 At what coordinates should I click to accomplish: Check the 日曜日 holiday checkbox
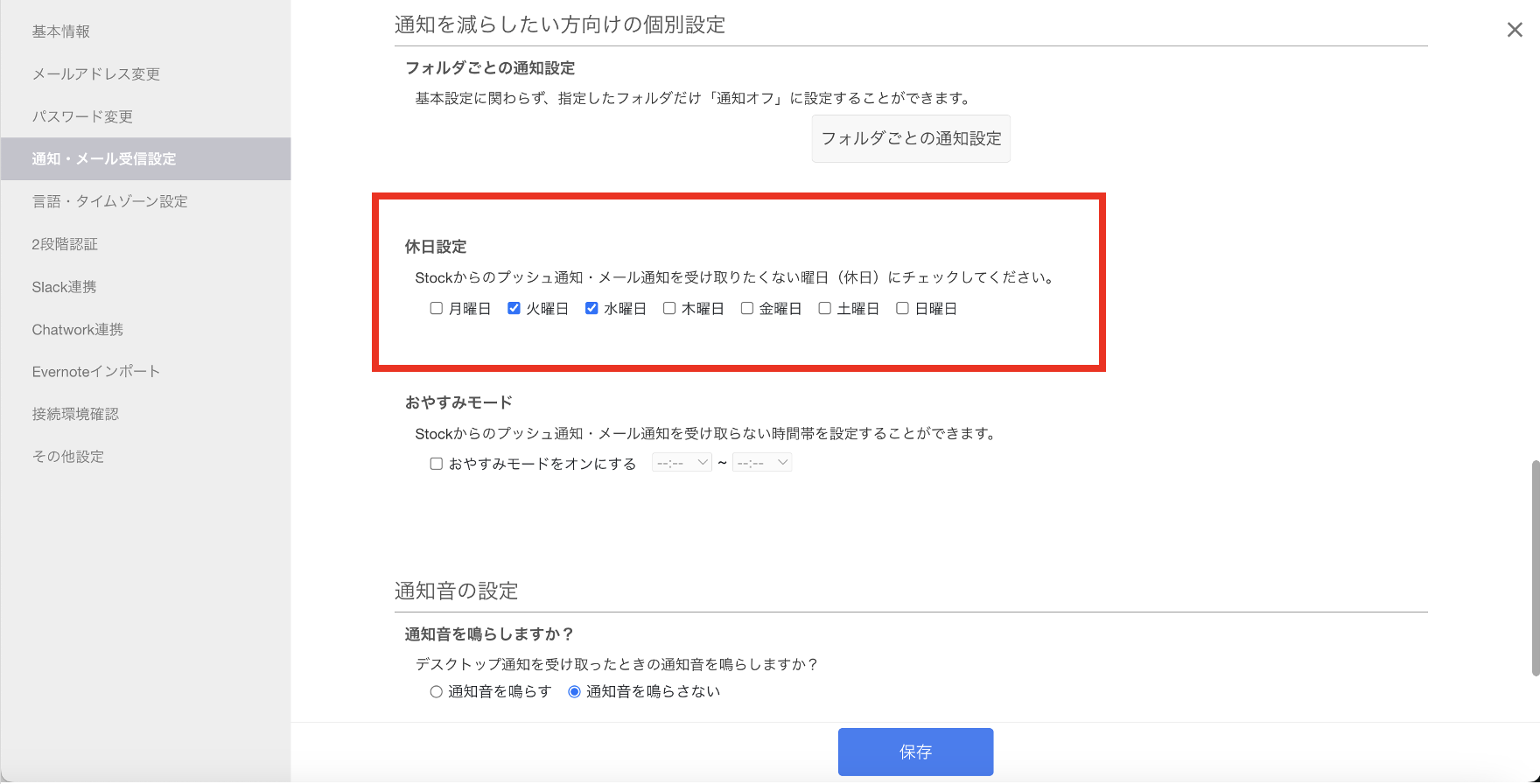(902, 308)
